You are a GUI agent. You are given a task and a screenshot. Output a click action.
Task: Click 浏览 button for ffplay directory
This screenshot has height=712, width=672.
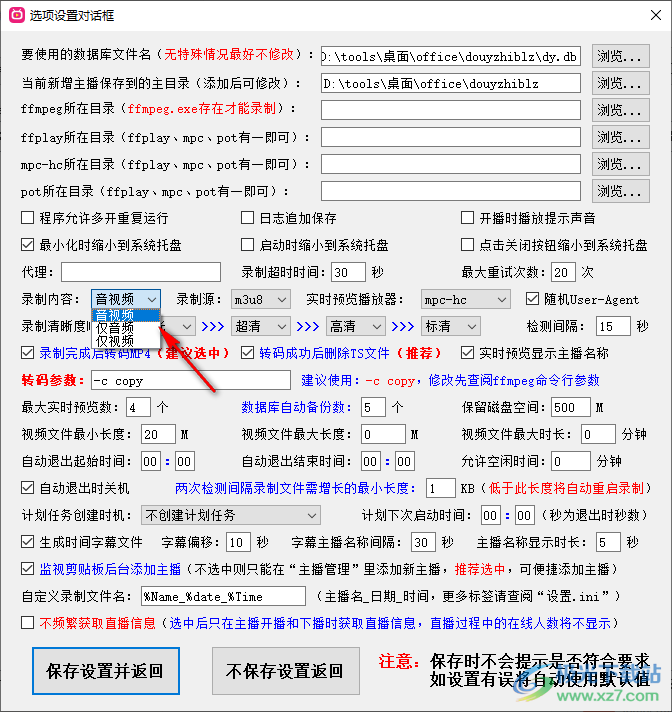pos(620,137)
